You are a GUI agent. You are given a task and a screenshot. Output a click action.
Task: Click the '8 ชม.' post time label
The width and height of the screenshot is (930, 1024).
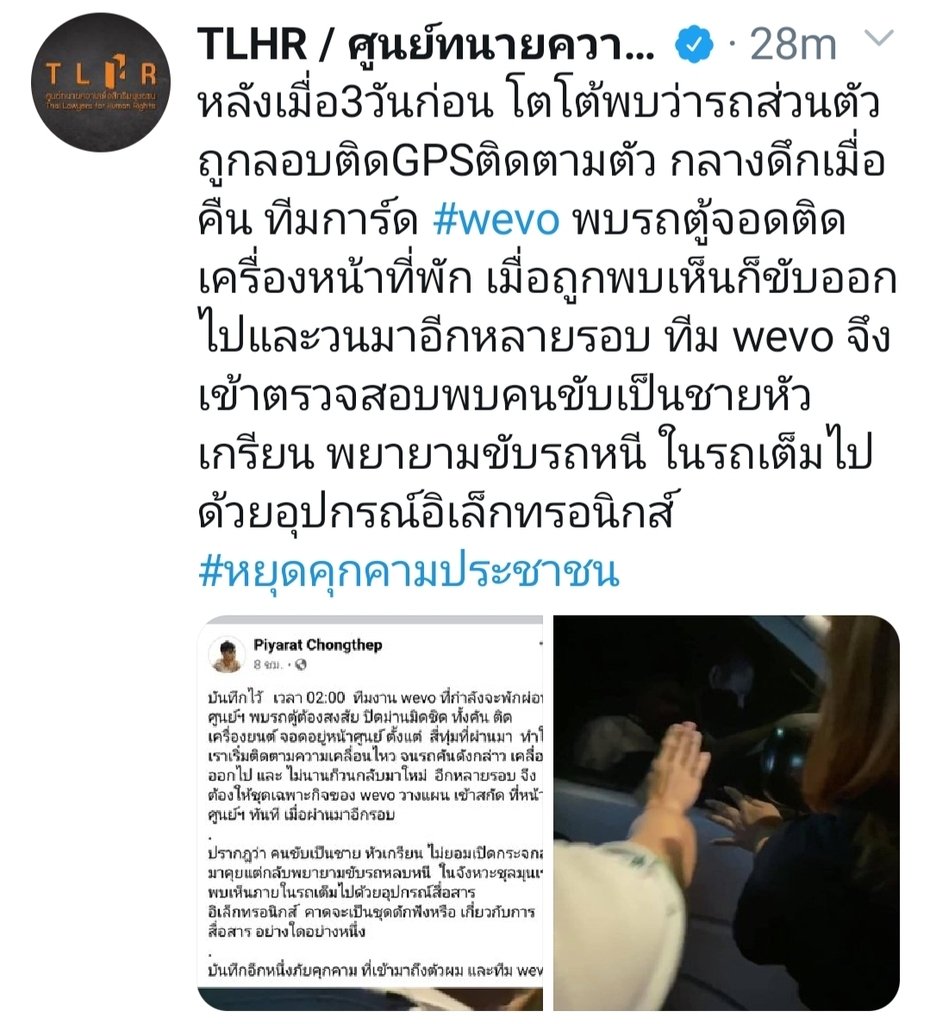click(x=268, y=665)
